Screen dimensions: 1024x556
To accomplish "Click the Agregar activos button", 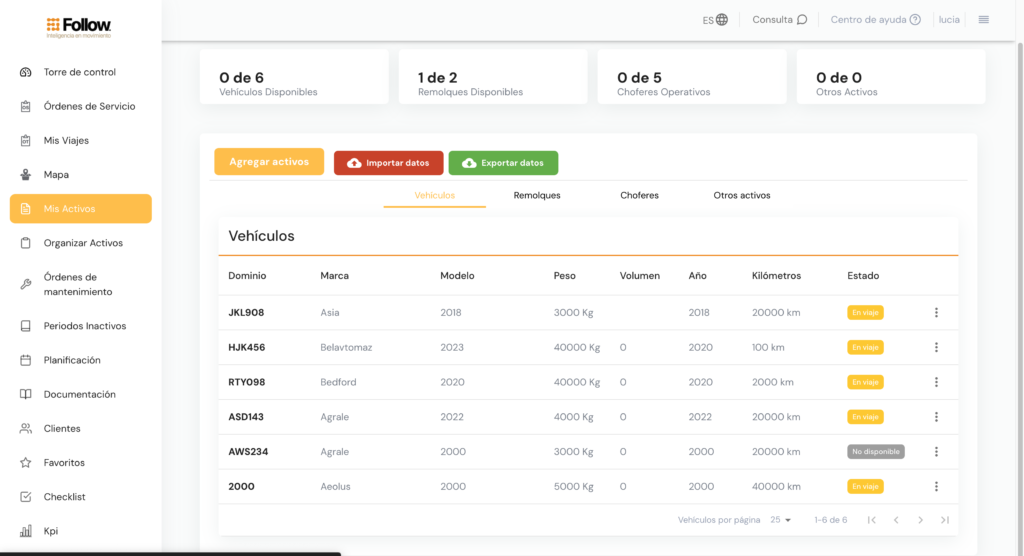I will (269, 162).
